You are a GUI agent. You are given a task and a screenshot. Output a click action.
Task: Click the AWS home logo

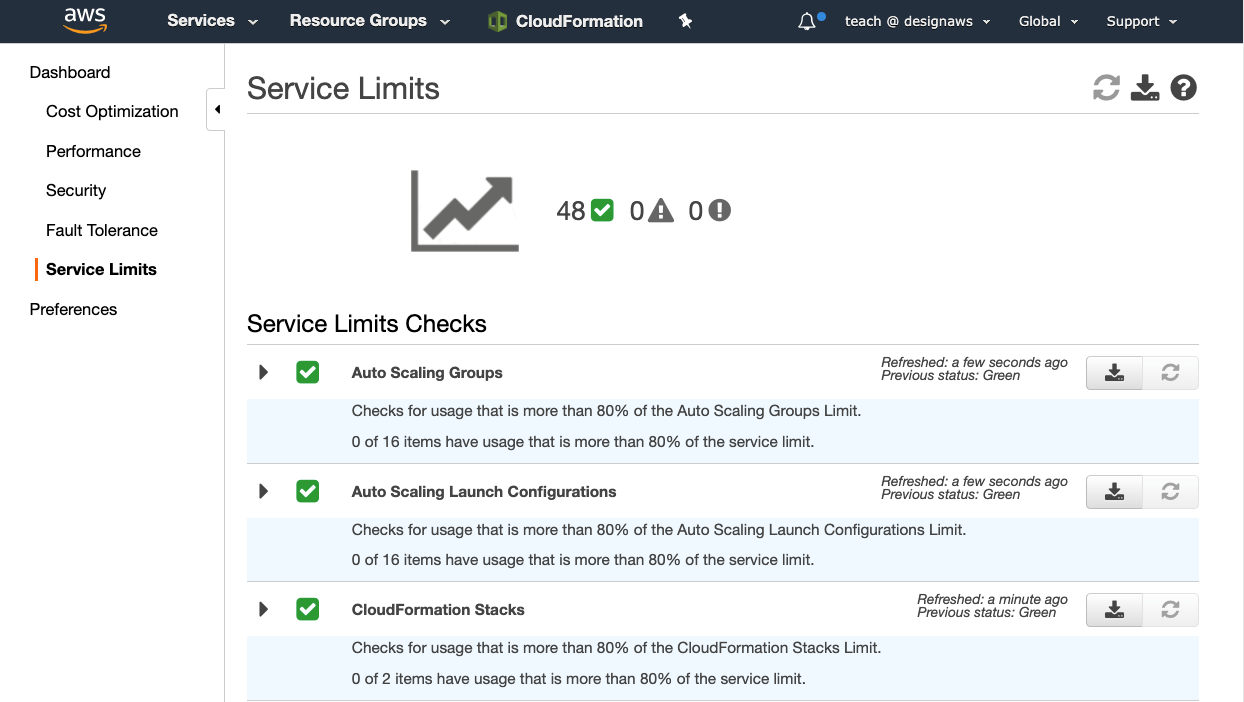pyautogui.click(x=84, y=20)
